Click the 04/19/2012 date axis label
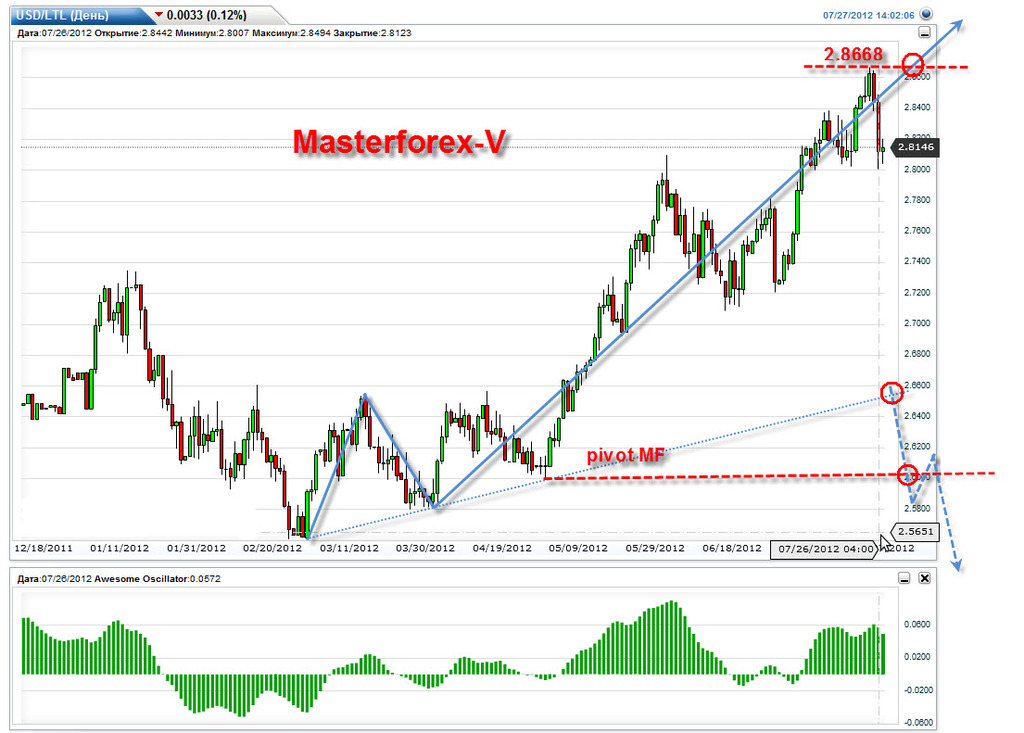Screen dimensions: 1024x733 (x=502, y=548)
